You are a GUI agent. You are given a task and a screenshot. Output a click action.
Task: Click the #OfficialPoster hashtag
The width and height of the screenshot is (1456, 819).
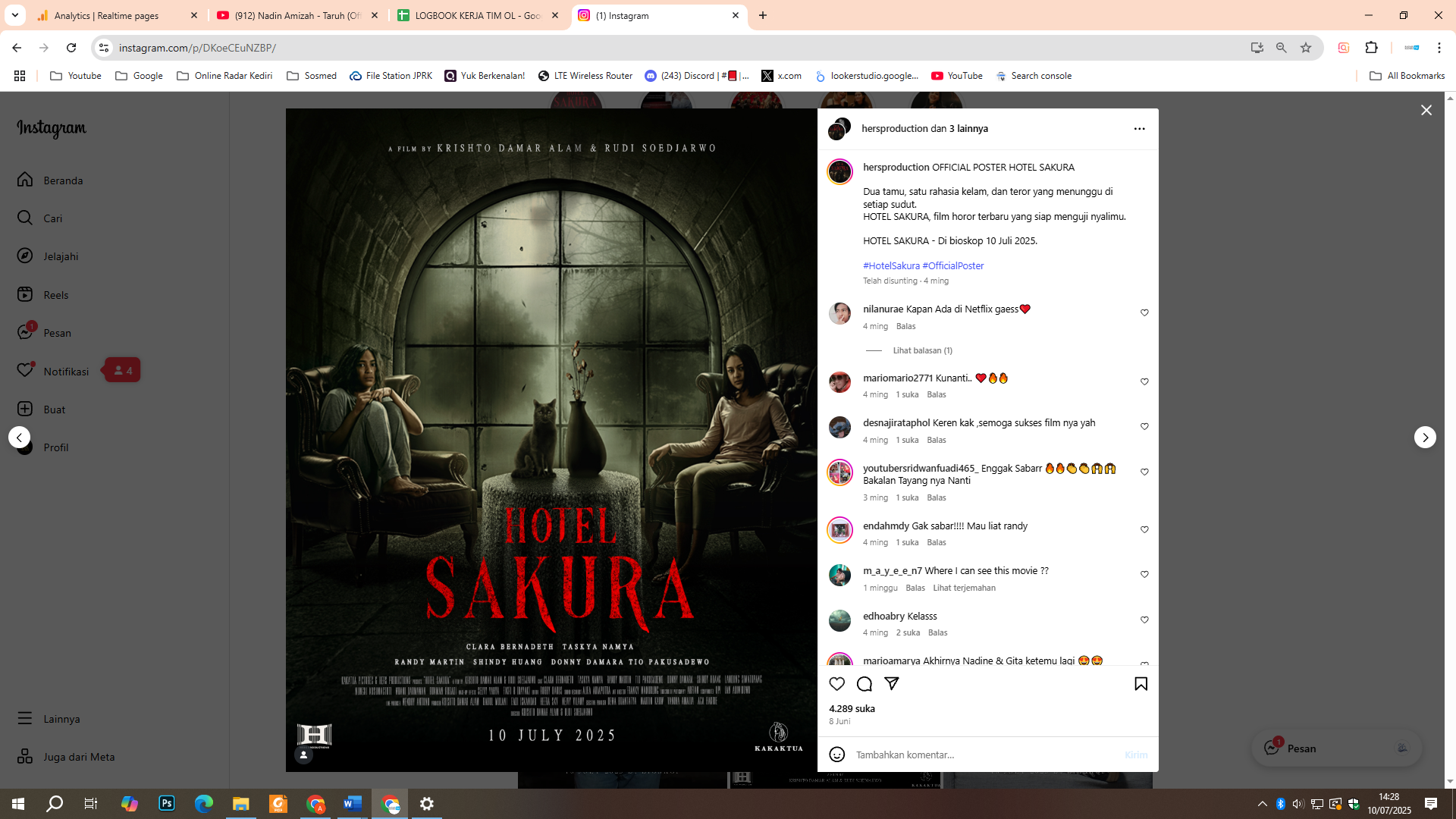point(953,265)
